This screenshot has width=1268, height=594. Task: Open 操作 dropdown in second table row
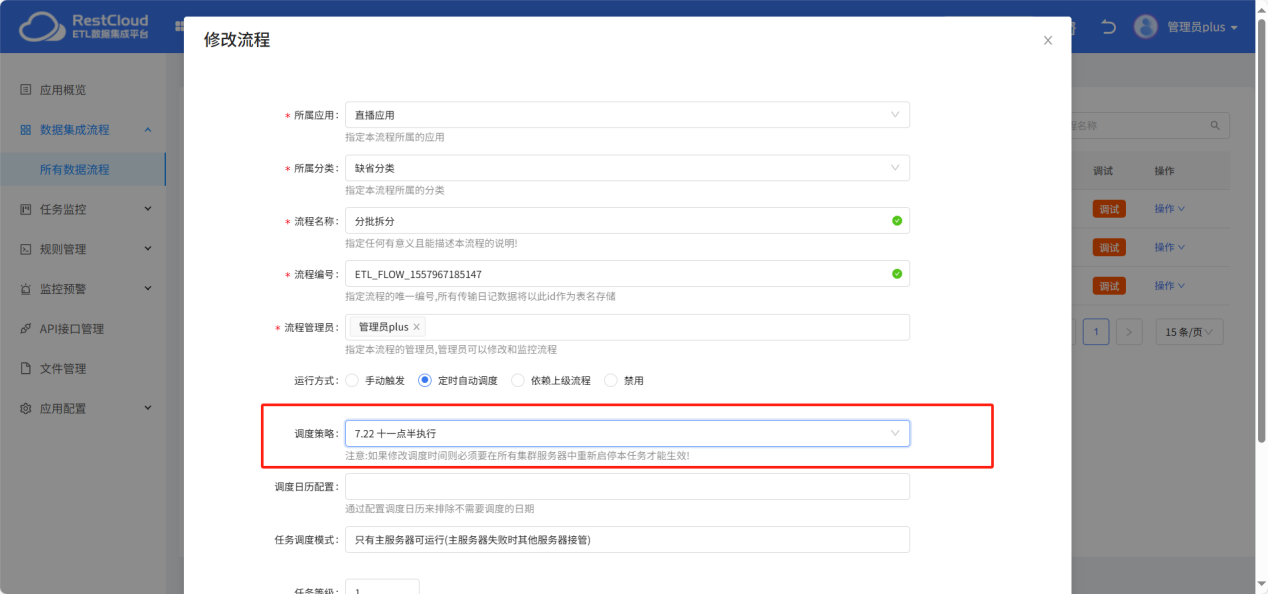coord(1169,247)
